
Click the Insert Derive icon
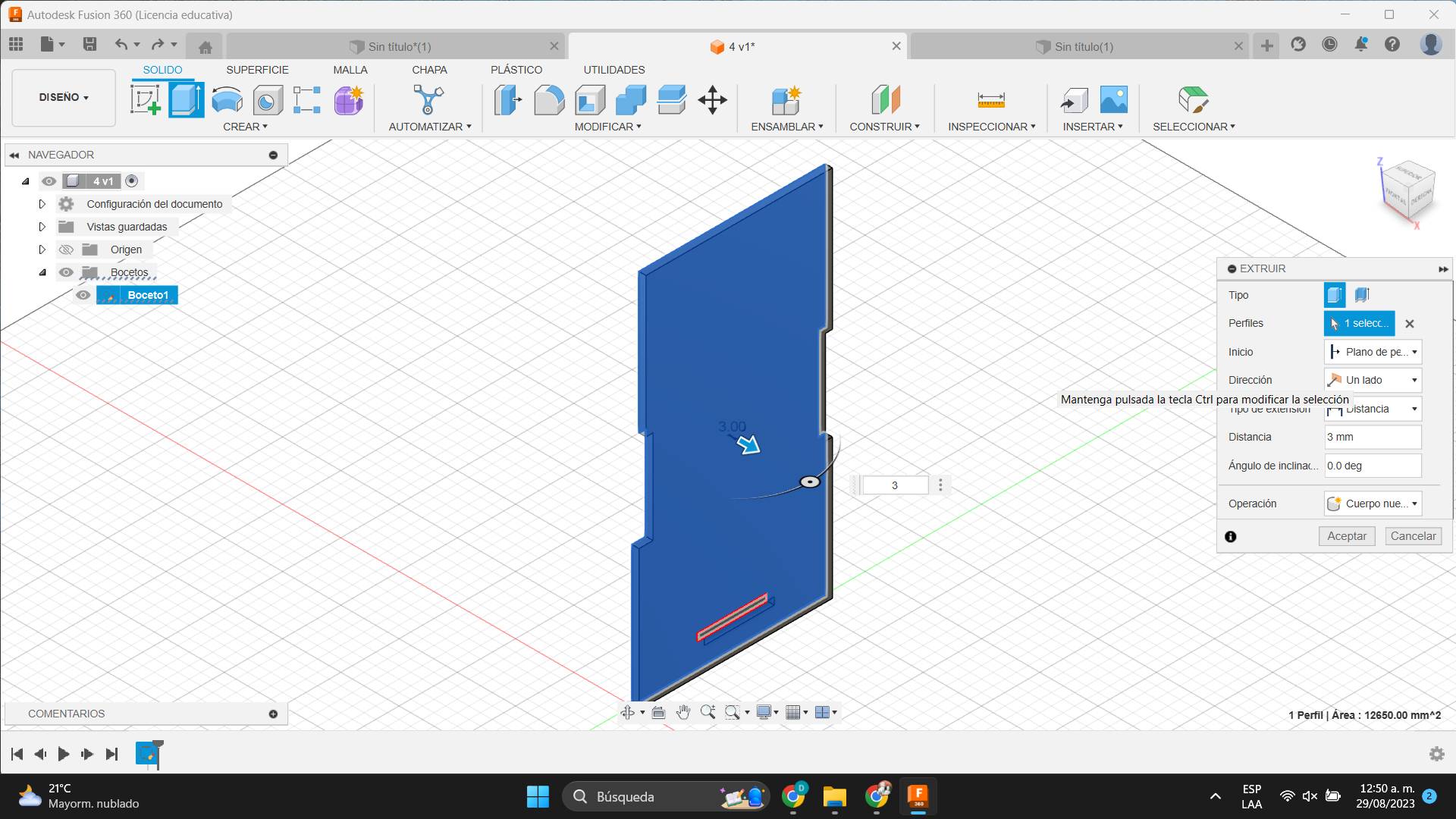click(x=1073, y=100)
